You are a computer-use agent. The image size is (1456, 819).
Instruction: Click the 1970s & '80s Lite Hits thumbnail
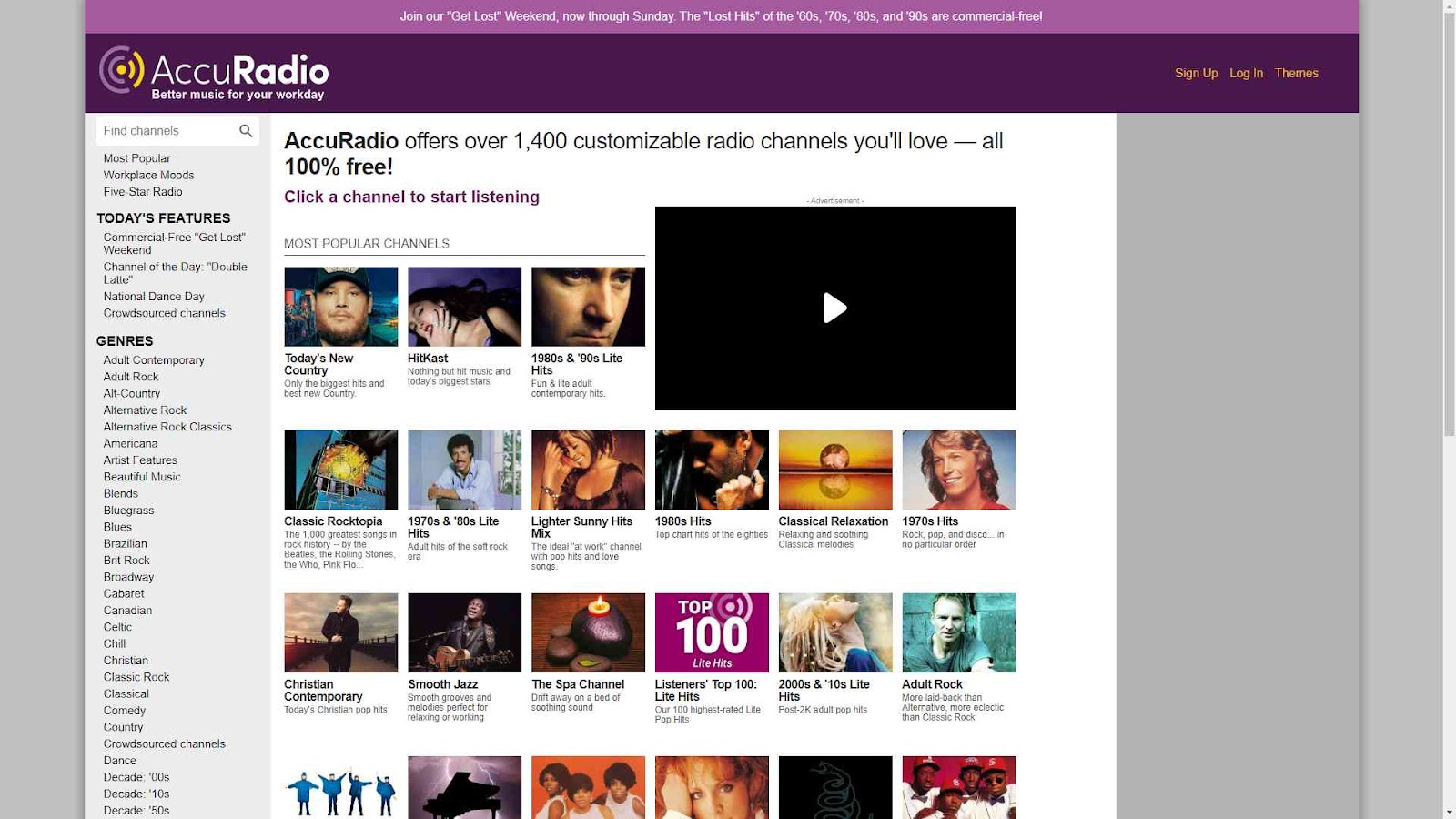click(x=464, y=470)
